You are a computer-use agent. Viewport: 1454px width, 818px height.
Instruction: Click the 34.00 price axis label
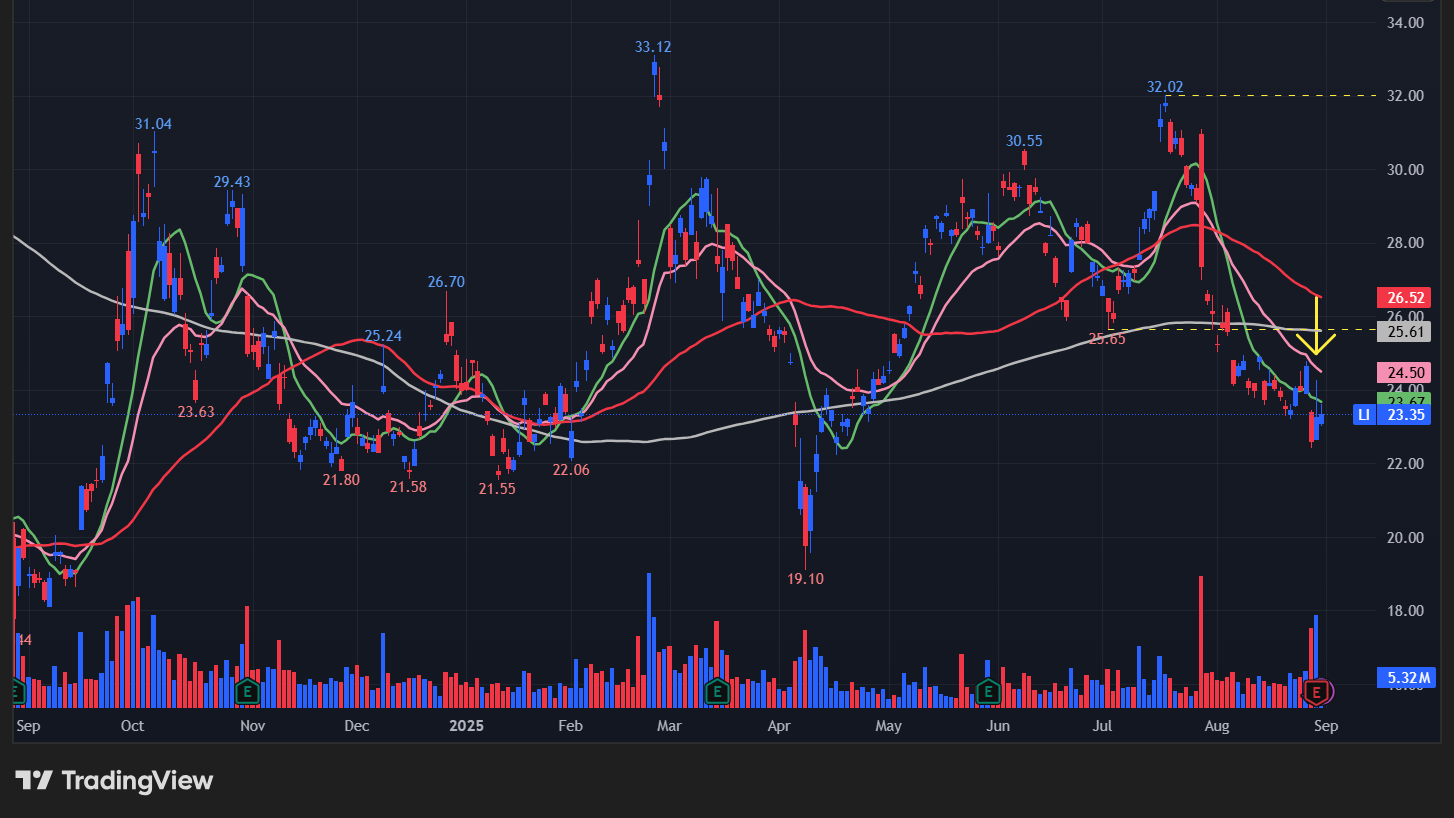click(x=1406, y=22)
